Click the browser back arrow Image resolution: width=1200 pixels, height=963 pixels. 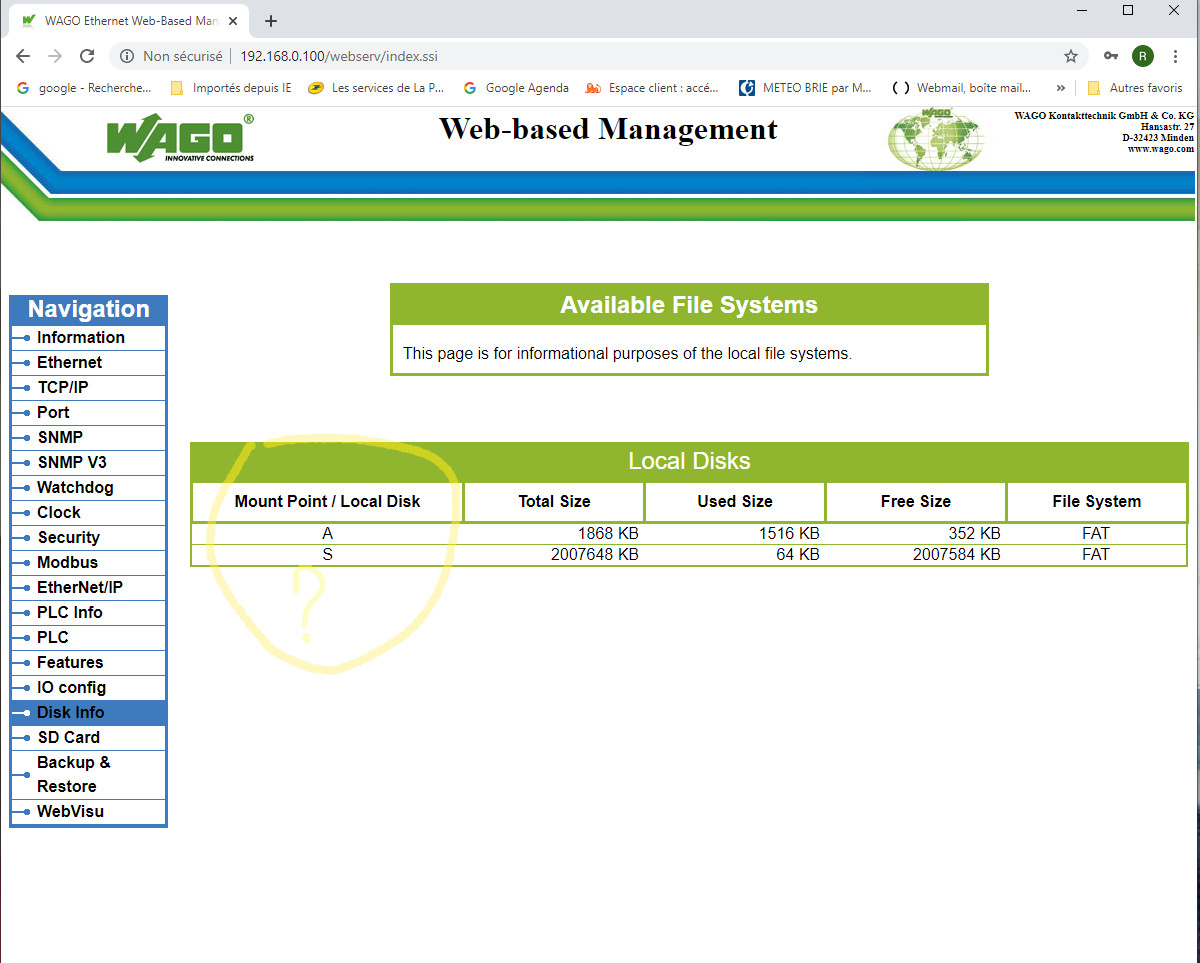tap(23, 56)
